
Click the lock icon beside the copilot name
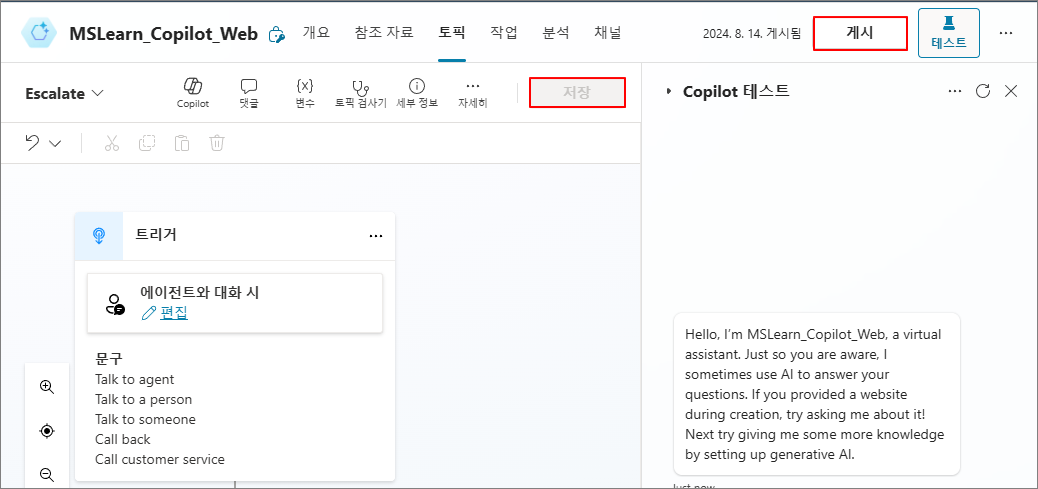[x=276, y=34]
